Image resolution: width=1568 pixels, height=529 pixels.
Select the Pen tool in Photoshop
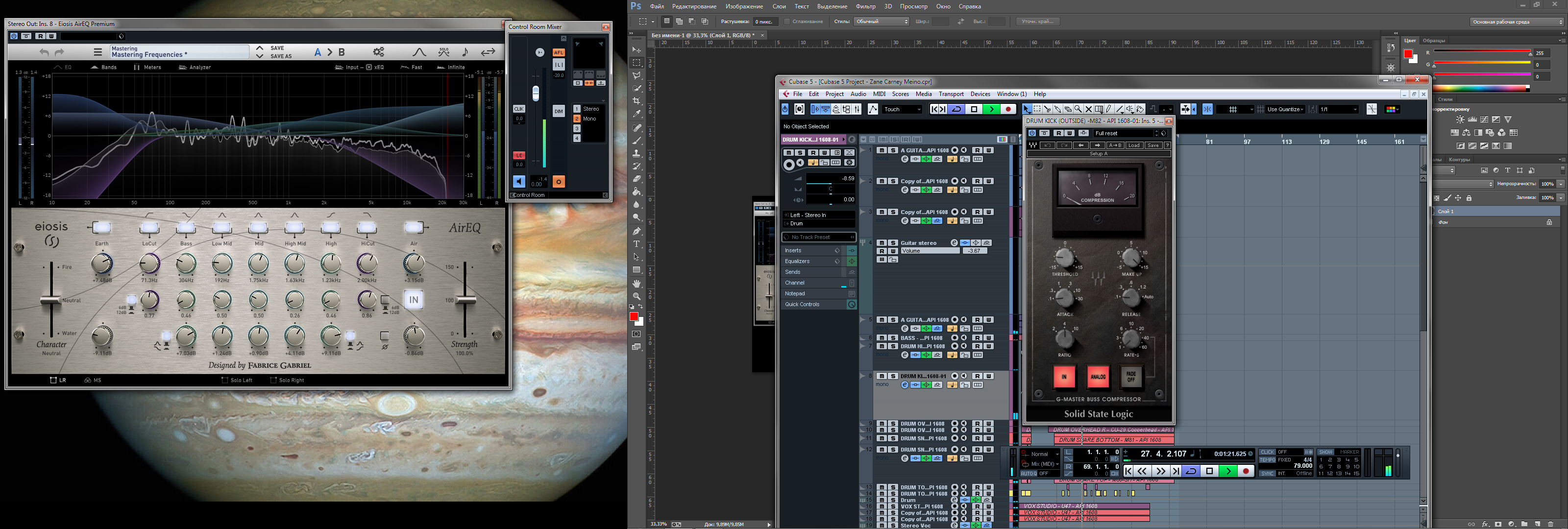(637, 231)
